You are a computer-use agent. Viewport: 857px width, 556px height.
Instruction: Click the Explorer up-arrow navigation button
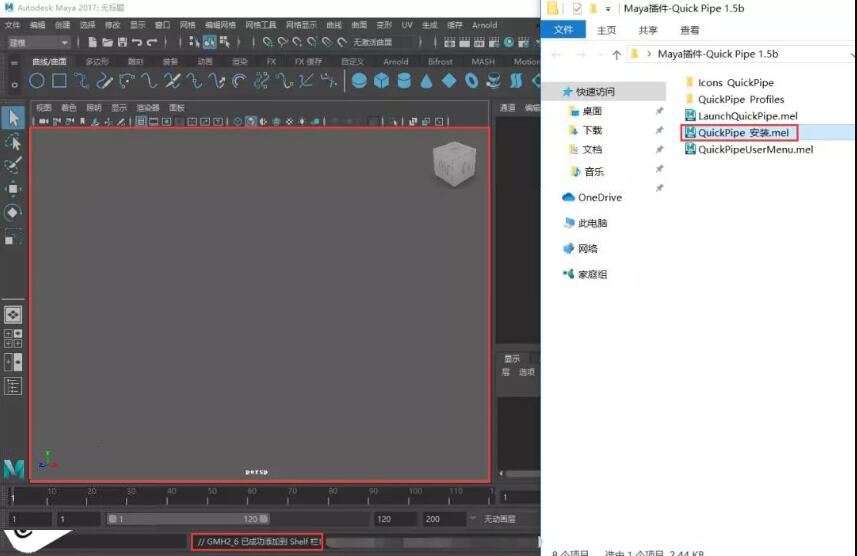pos(617,54)
